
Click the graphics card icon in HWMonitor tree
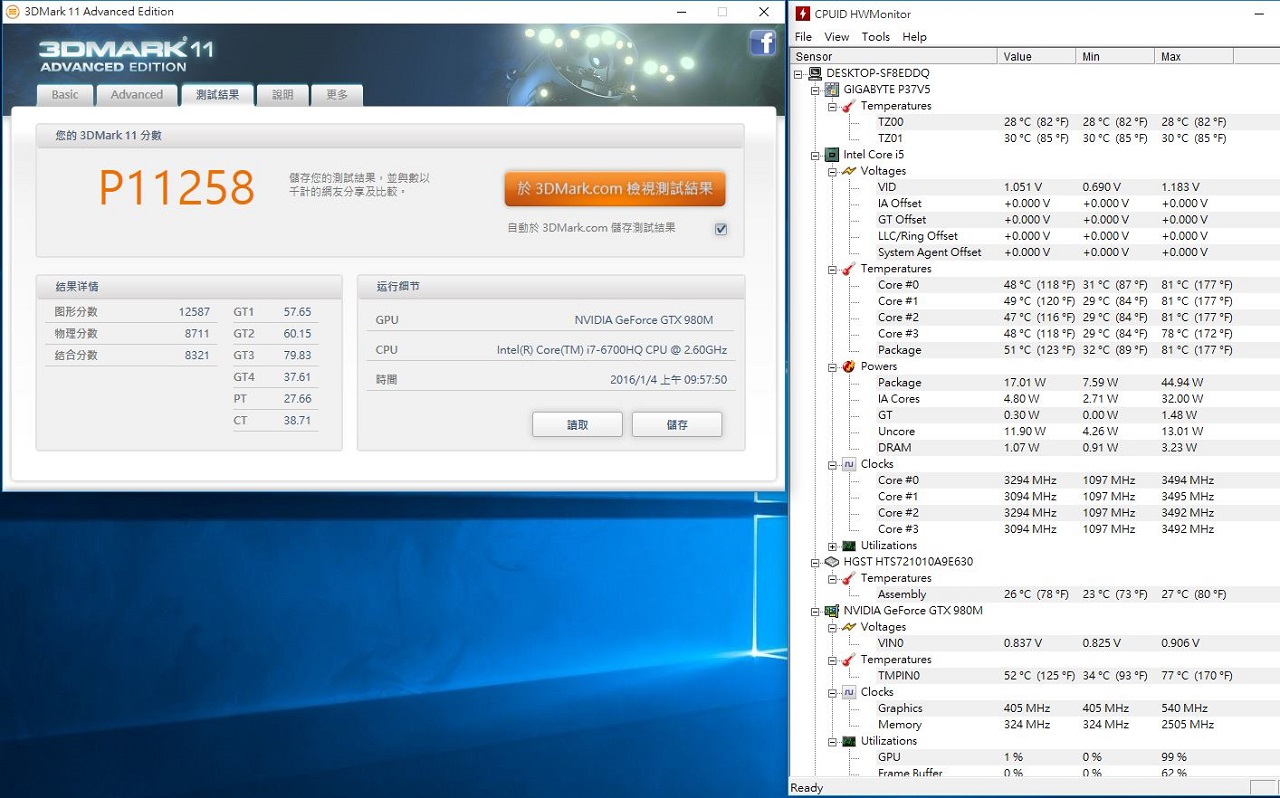[x=832, y=611]
